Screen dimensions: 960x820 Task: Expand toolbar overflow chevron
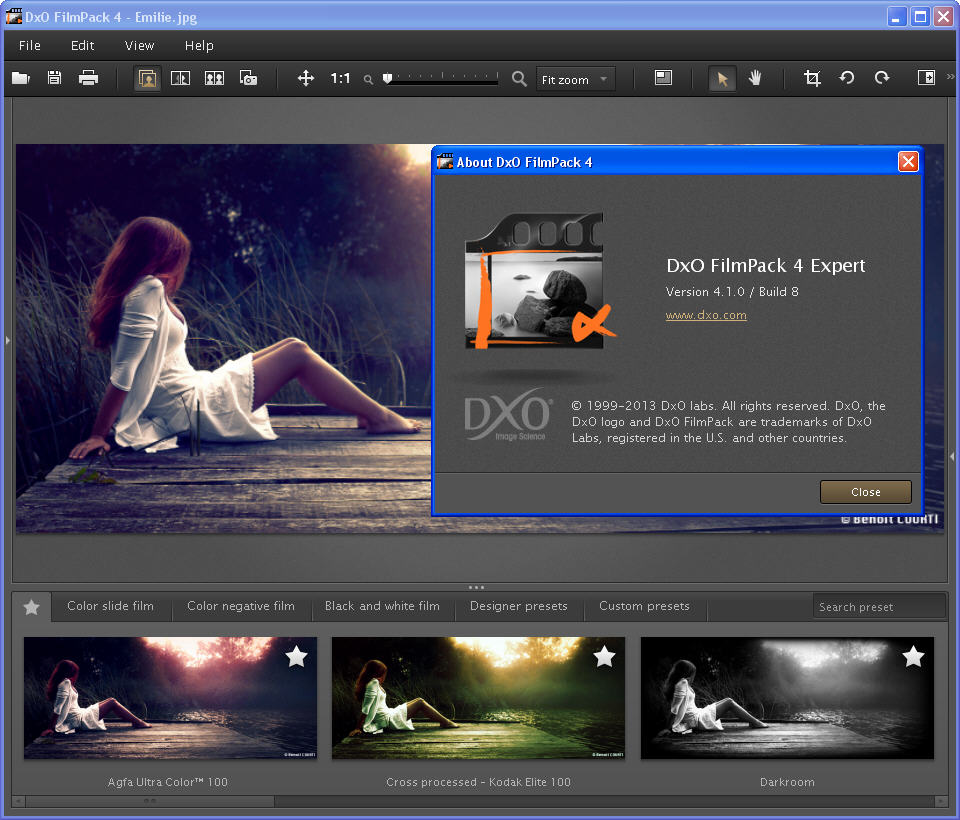[950, 77]
